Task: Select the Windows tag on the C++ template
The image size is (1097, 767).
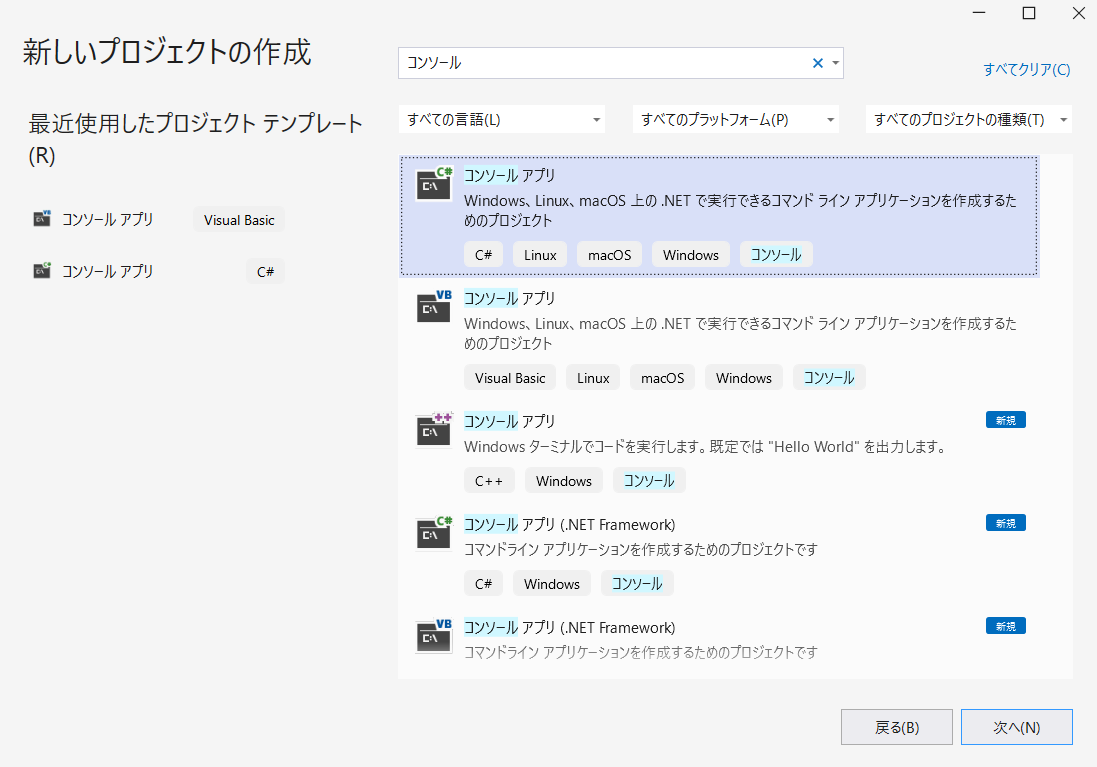Action: tap(563, 480)
